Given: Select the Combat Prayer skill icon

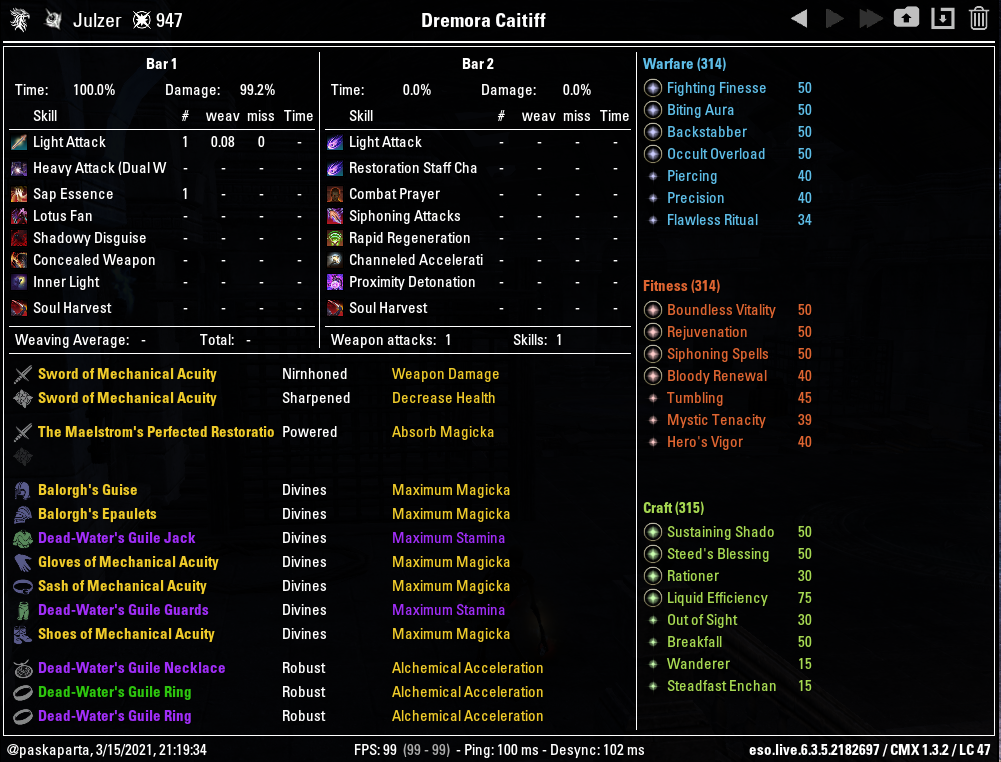Looking at the screenshot, I should tap(335, 194).
